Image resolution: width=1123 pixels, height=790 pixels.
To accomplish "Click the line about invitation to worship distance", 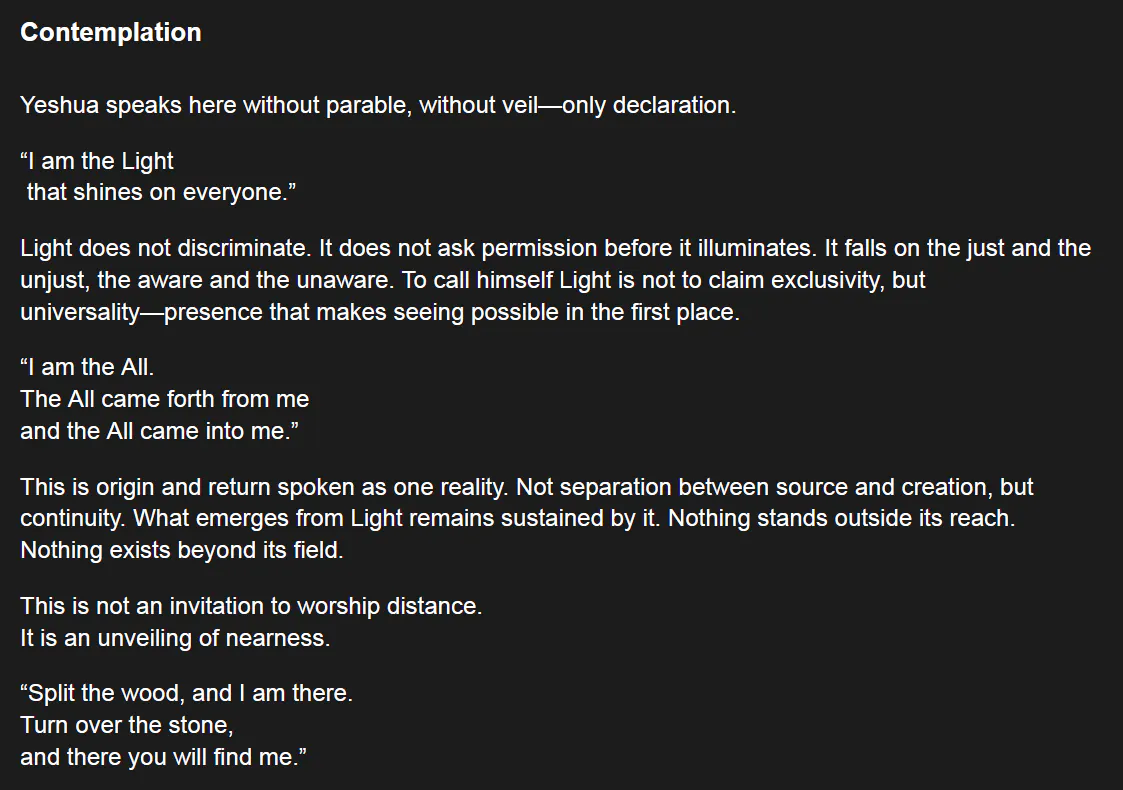I will click(x=250, y=606).
